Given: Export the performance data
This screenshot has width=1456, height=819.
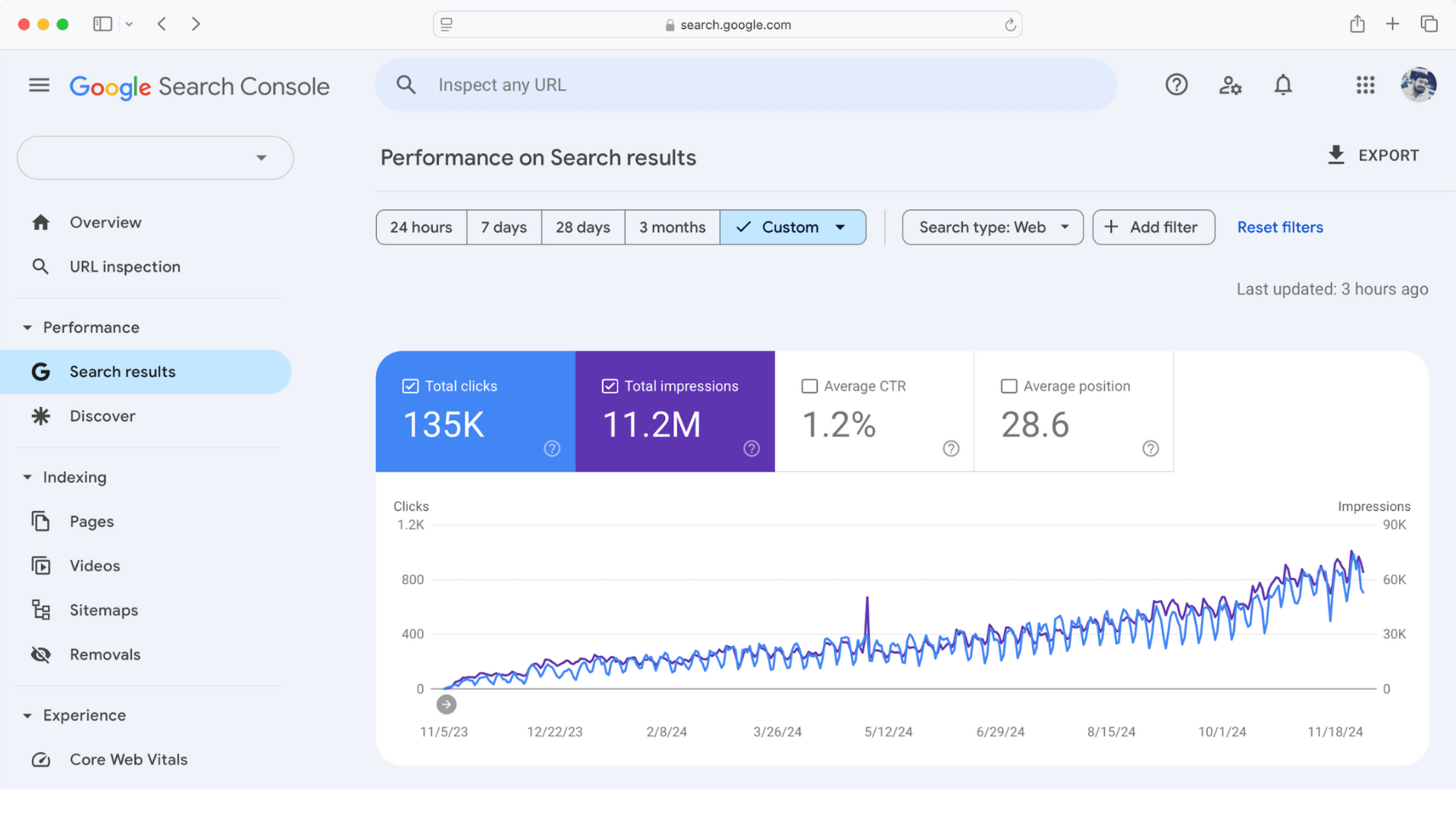Looking at the screenshot, I should [x=1373, y=155].
